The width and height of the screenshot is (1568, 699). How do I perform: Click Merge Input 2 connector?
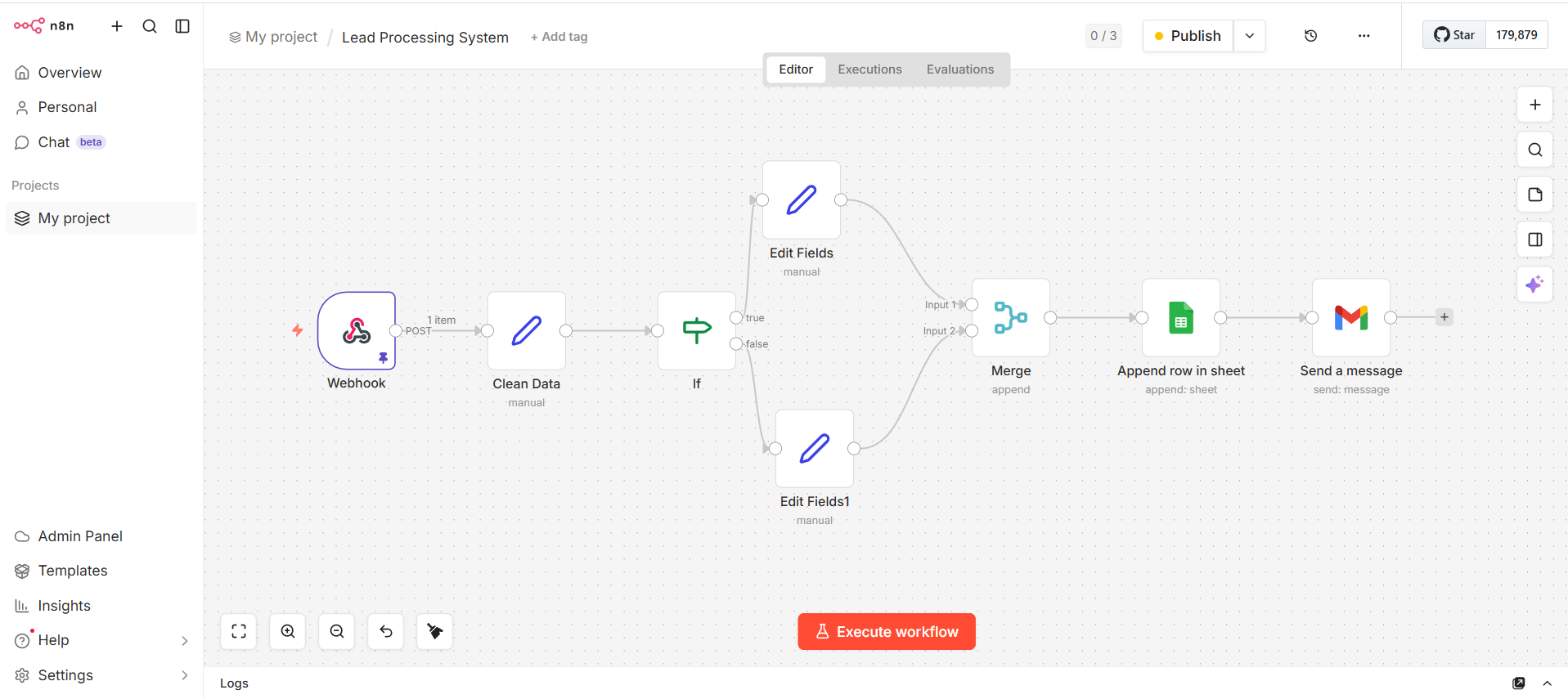point(972,330)
